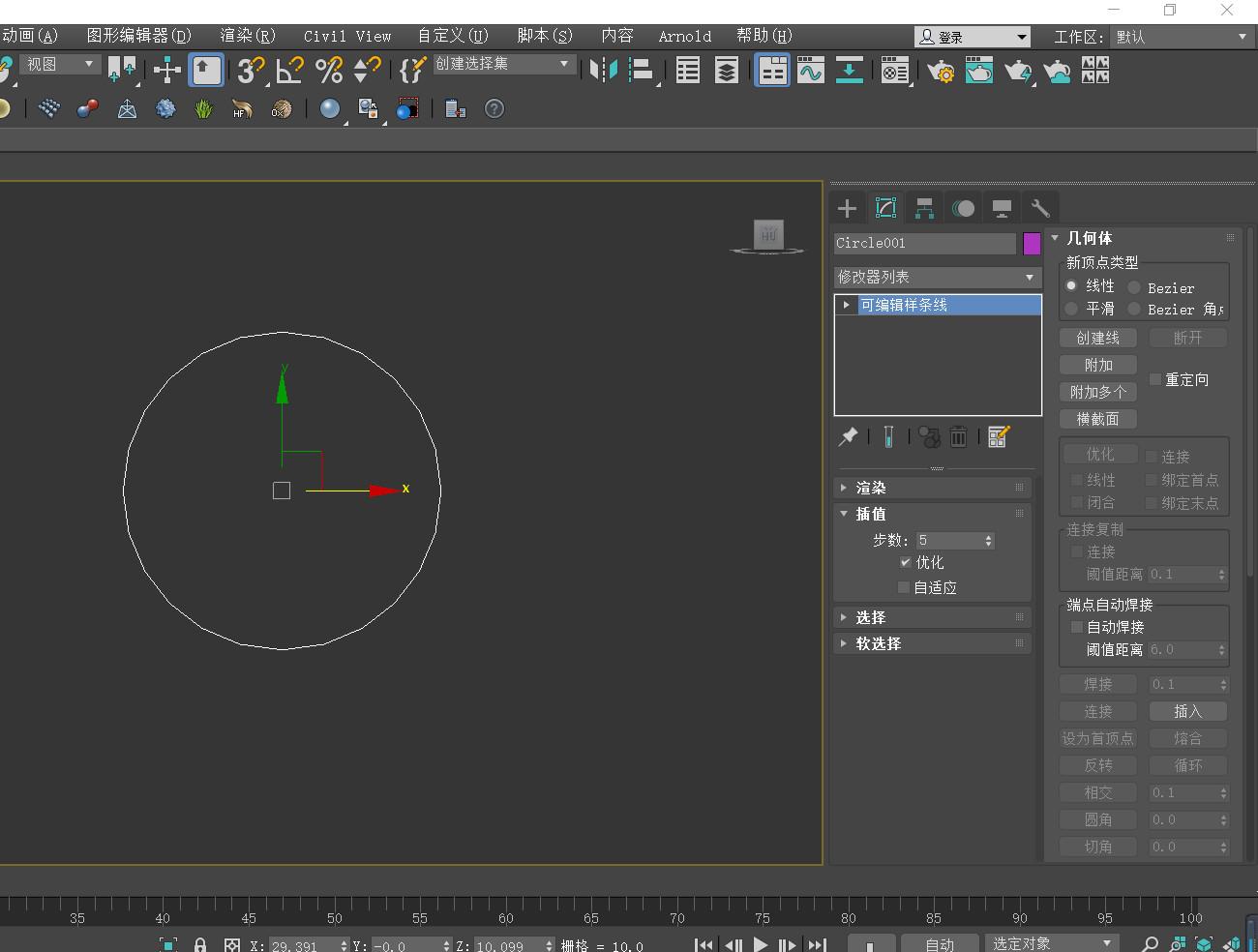Open the Hierarchy command panel icon
Screen dimensions: 1258x952
coord(923,207)
